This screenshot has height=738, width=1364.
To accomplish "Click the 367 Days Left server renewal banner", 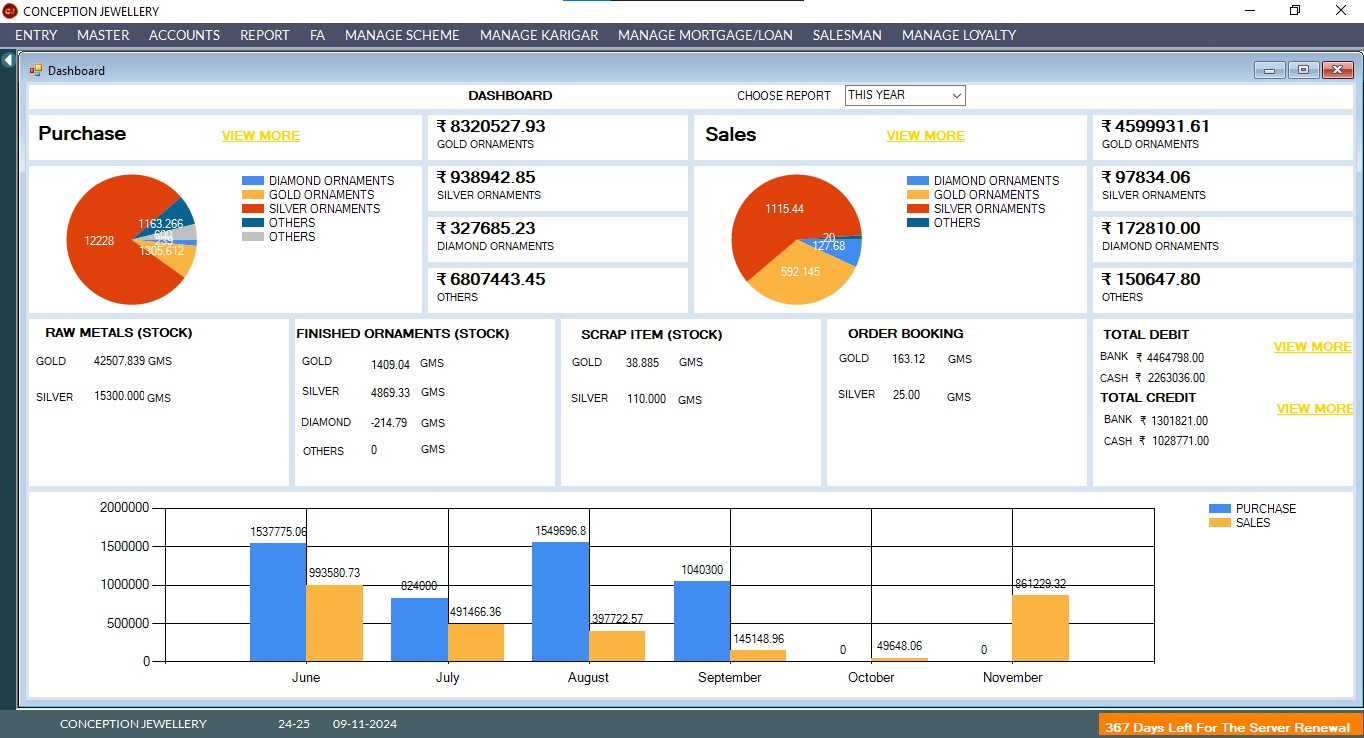I will [1230, 726].
